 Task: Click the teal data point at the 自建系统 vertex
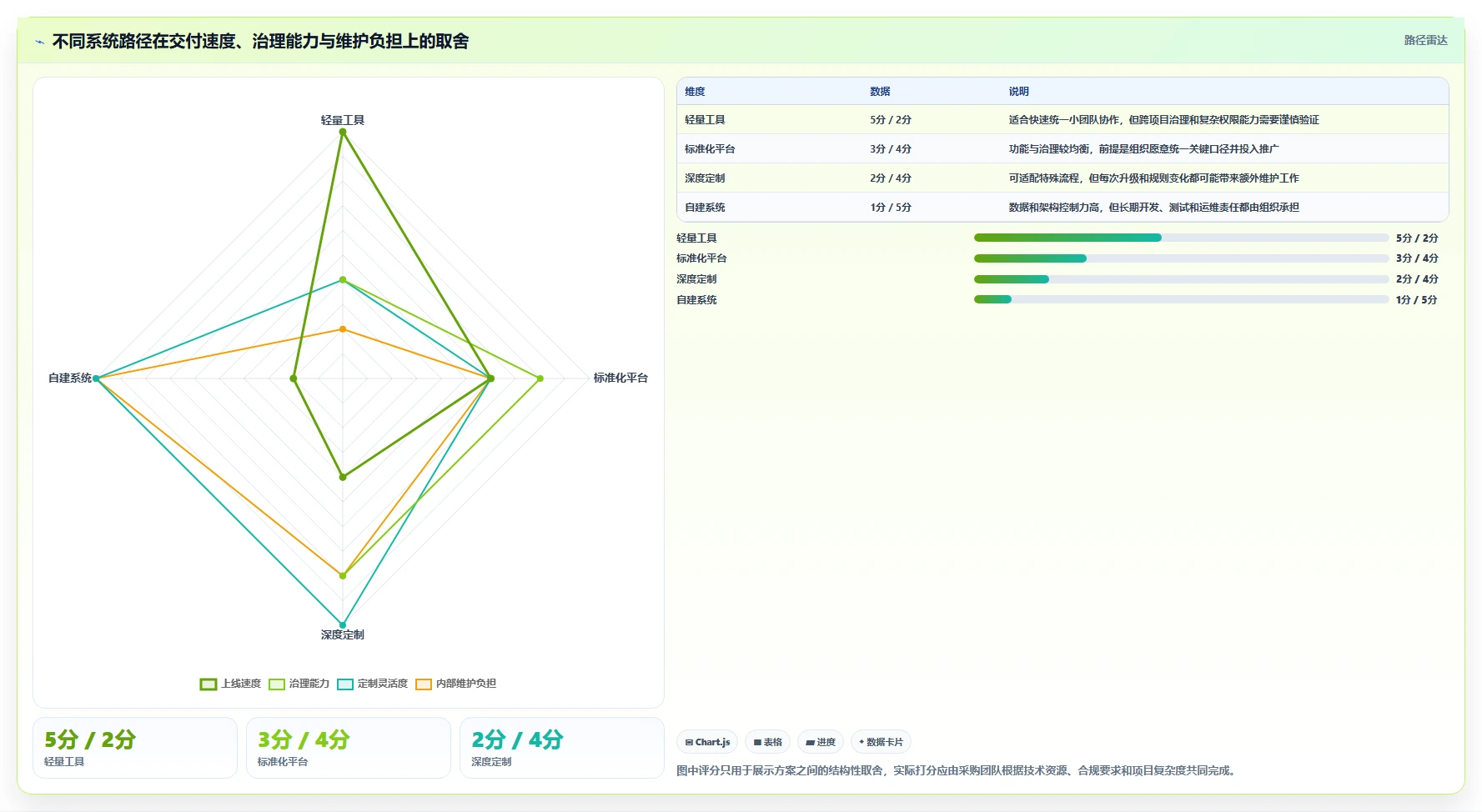(x=96, y=378)
